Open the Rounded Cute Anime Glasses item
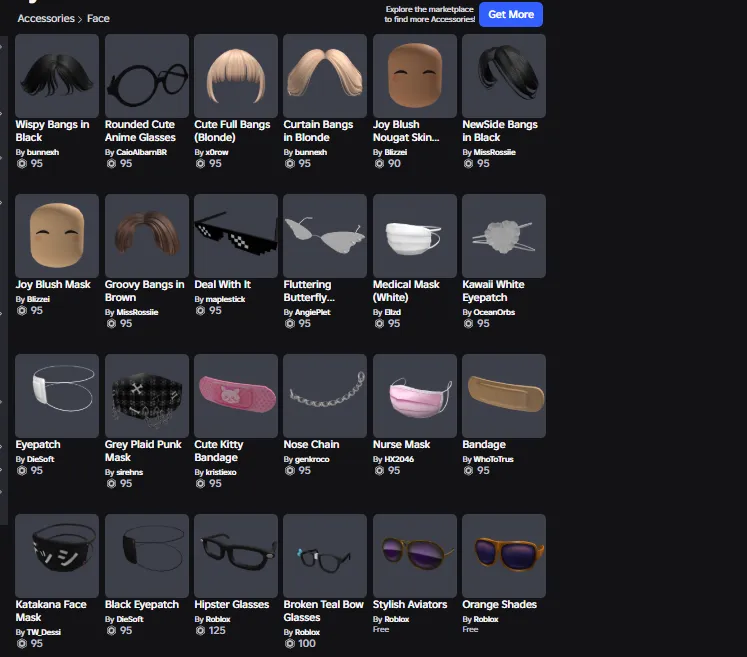The image size is (747, 657). tap(147, 76)
